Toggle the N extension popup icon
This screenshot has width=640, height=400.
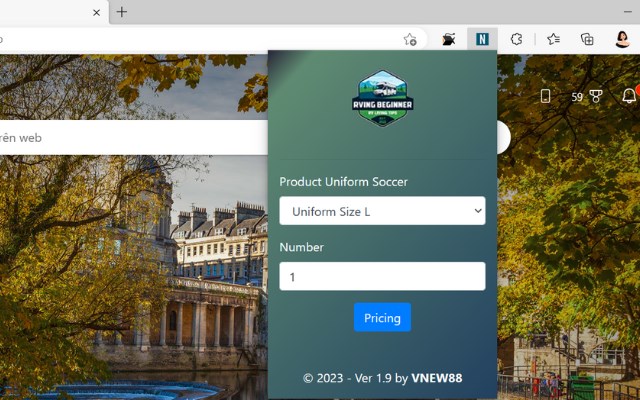click(482, 39)
